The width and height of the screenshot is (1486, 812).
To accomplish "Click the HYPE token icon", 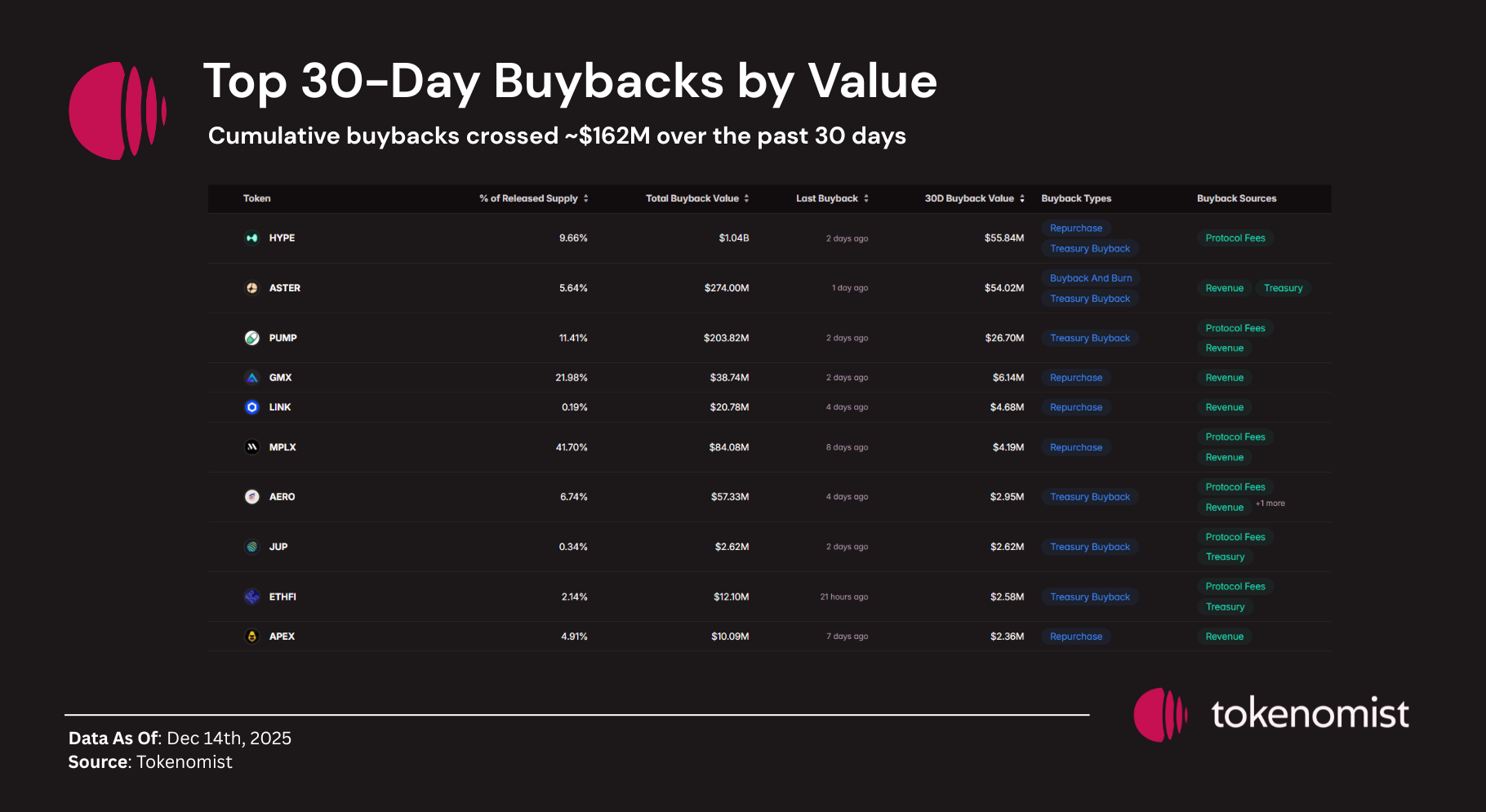I will click(252, 238).
